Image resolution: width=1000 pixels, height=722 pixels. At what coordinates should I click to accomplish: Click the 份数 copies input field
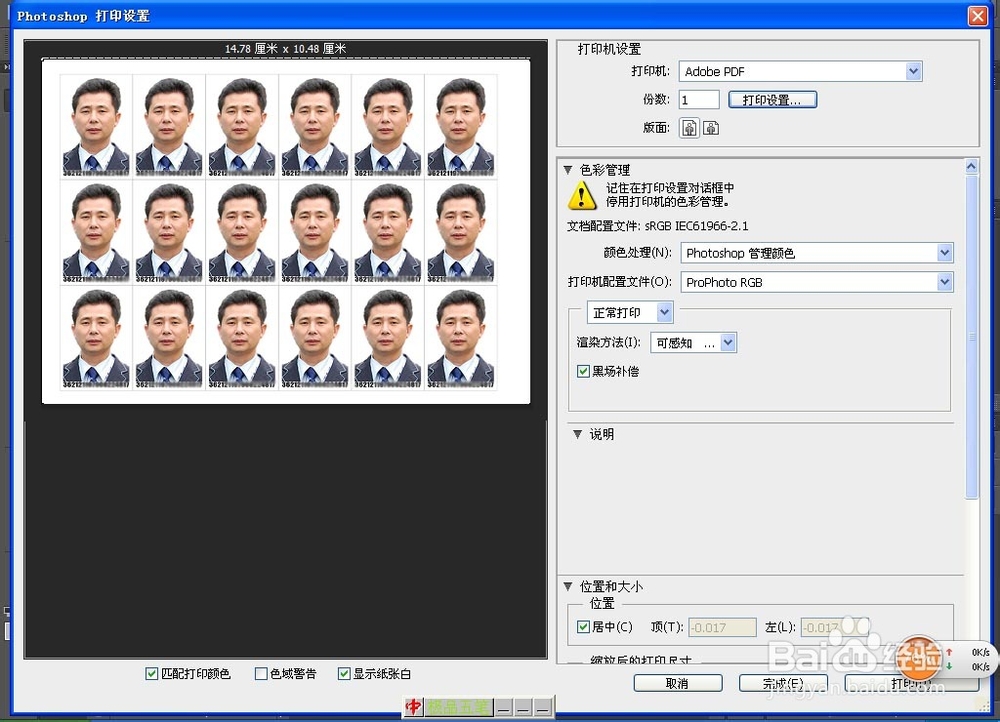[x=699, y=99]
